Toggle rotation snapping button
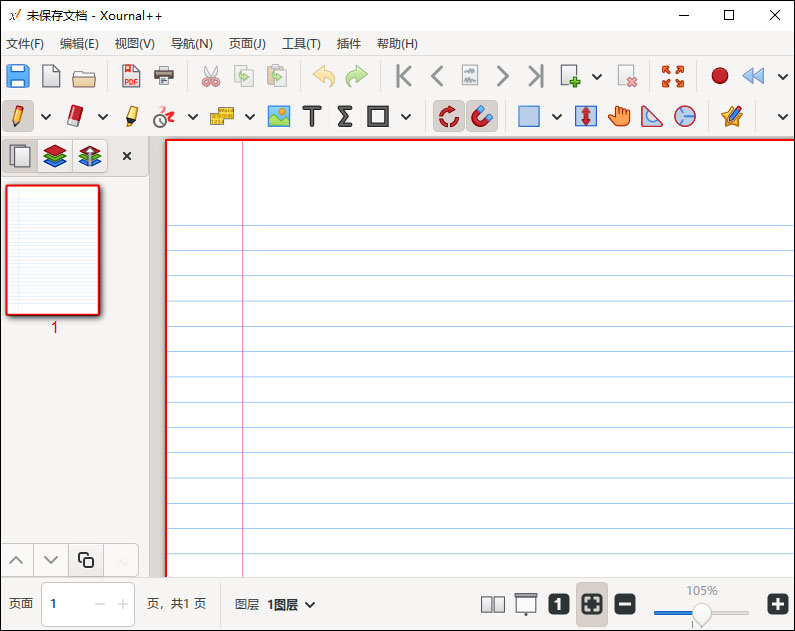Screen dimensions: 795x631 (448, 116)
